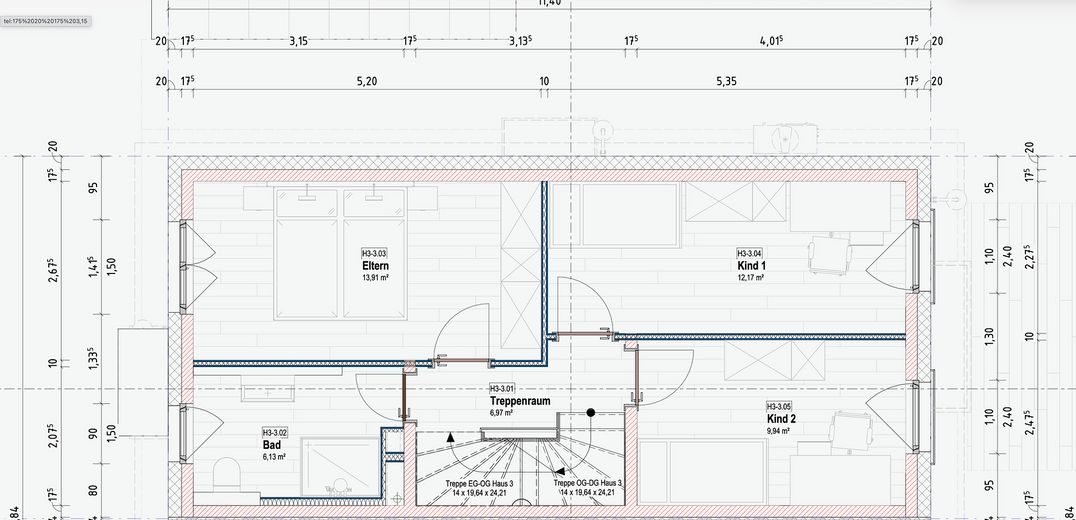The height and width of the screenshot is (520, 1076).
Task: Click the Eltern bedroom door swing
Action: (x=462, y=333)
